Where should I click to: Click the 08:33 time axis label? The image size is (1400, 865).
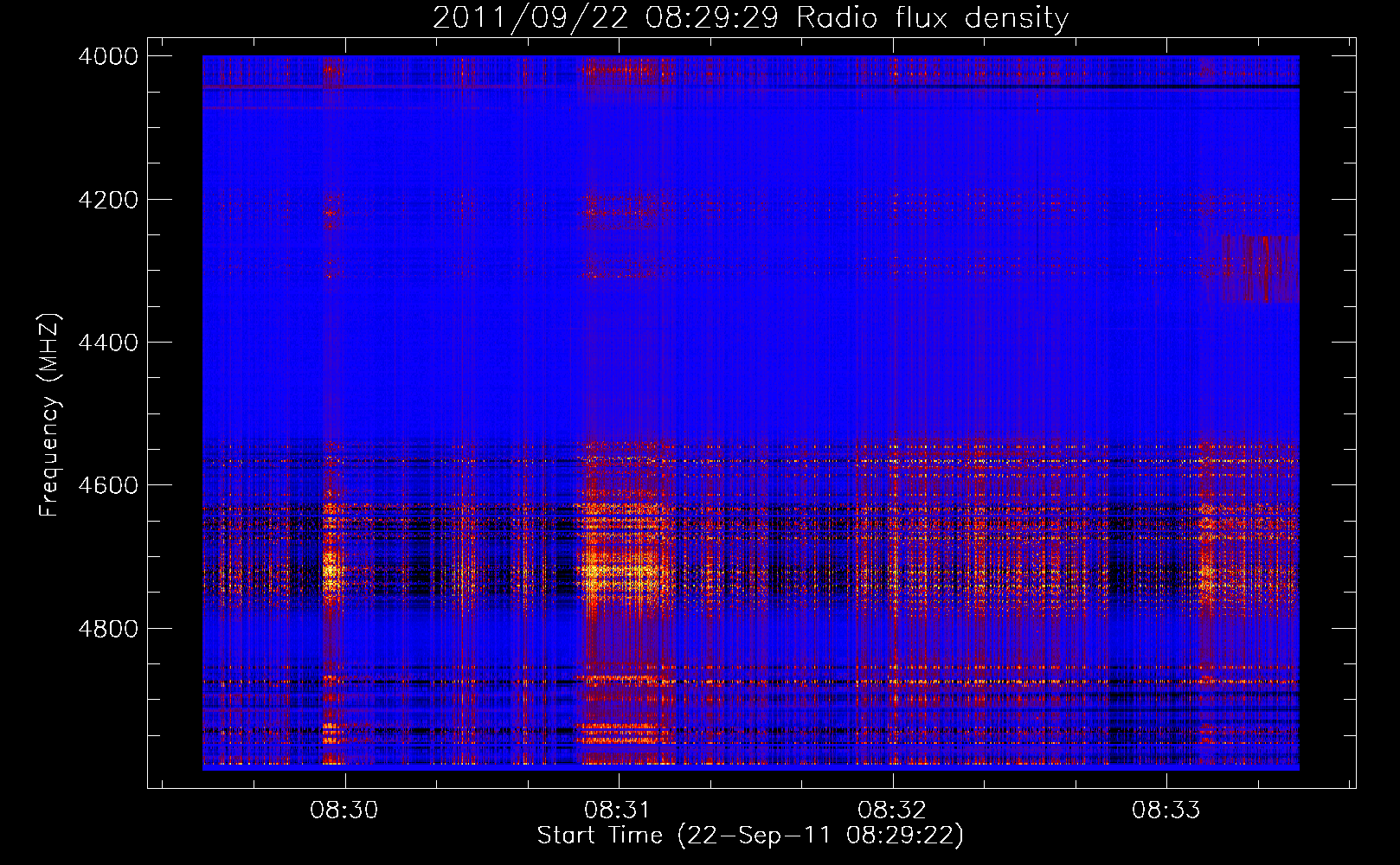(x=1166, y=811)
